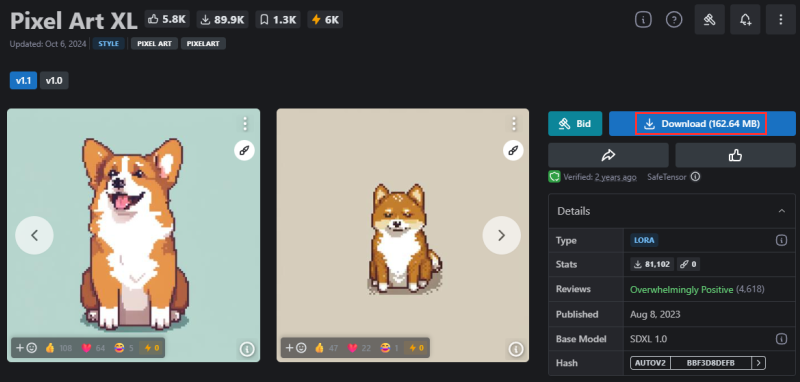Click the STYLE tag
Image resolution: width=800 pixels, height=382 pixels.
pos(108,44)
